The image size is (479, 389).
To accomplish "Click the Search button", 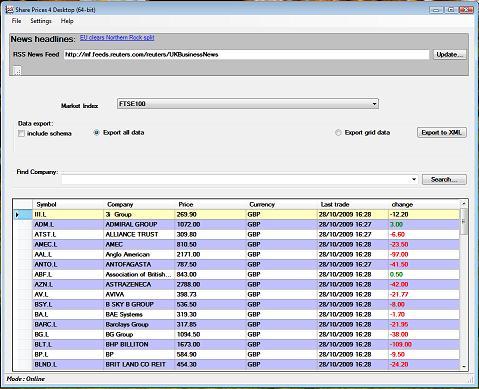I will click(x=444, y=180).
